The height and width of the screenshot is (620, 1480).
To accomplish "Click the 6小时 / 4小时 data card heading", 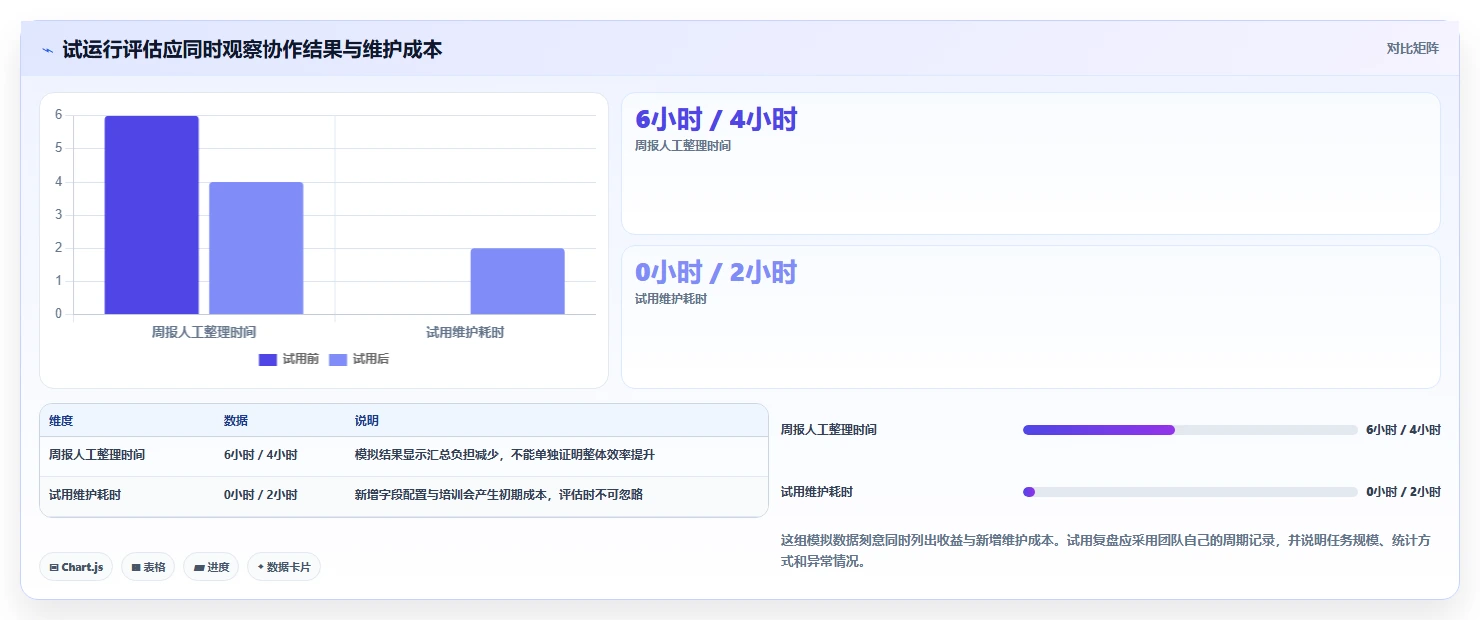I will [716, 120].
